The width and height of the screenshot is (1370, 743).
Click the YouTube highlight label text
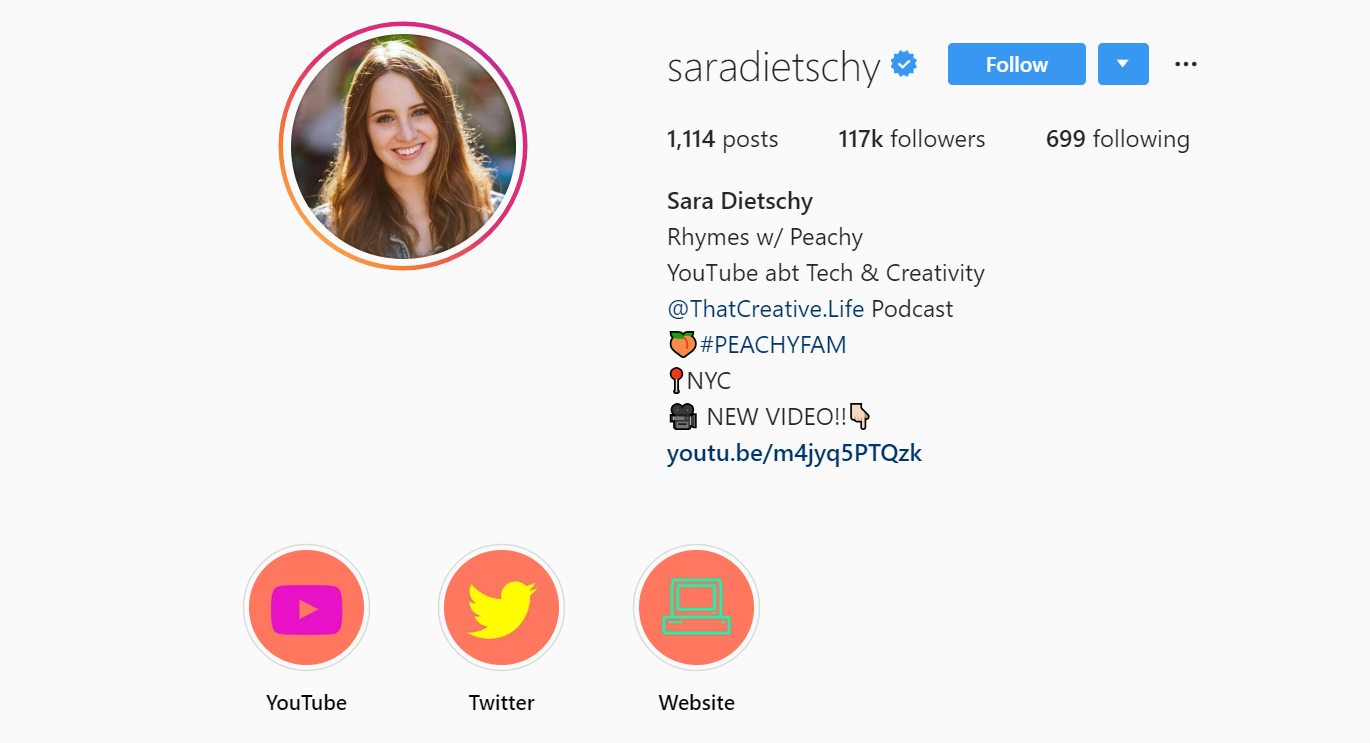306,703
